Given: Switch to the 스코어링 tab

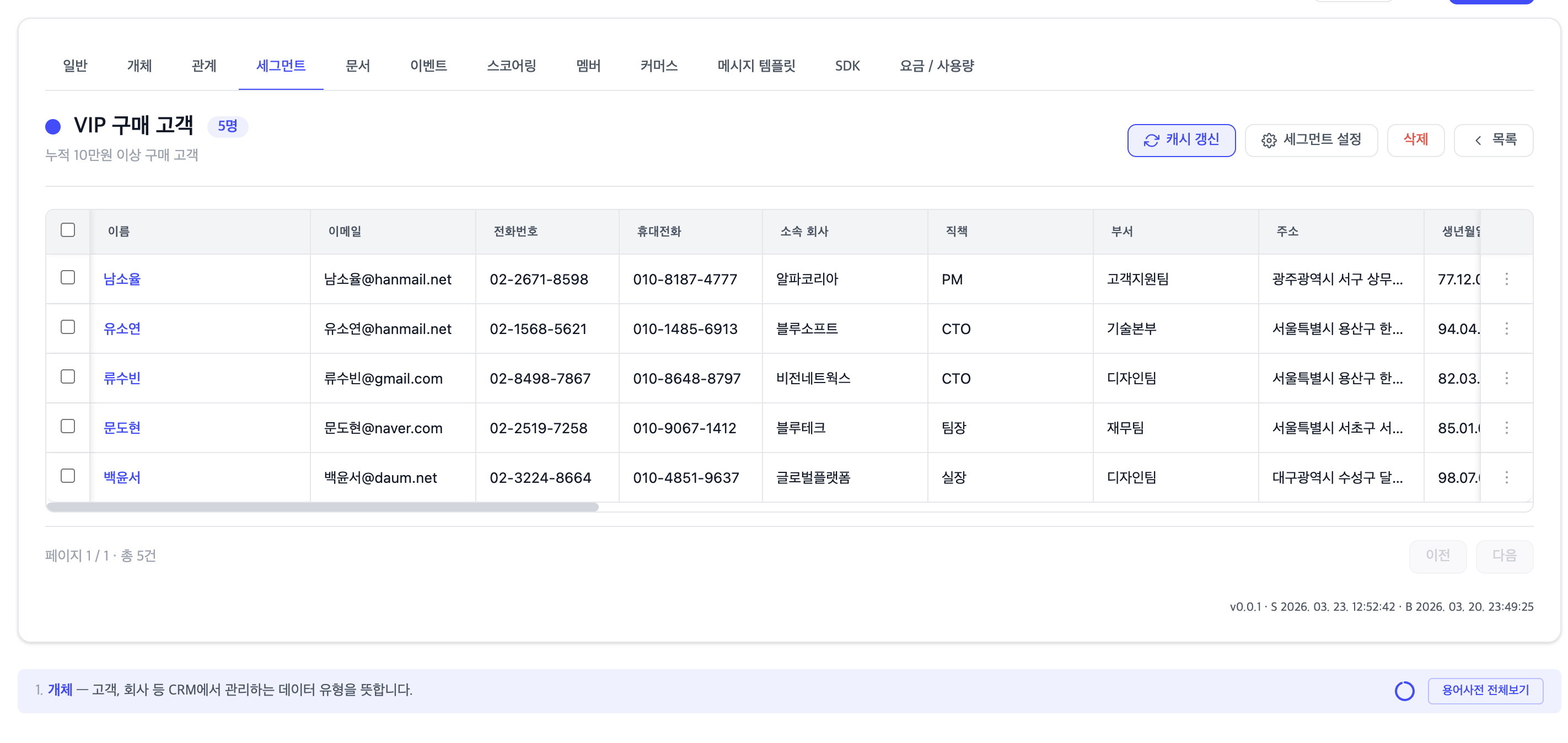Looking at the screenshot, I should pyautogui.click(x=511, y=66).
